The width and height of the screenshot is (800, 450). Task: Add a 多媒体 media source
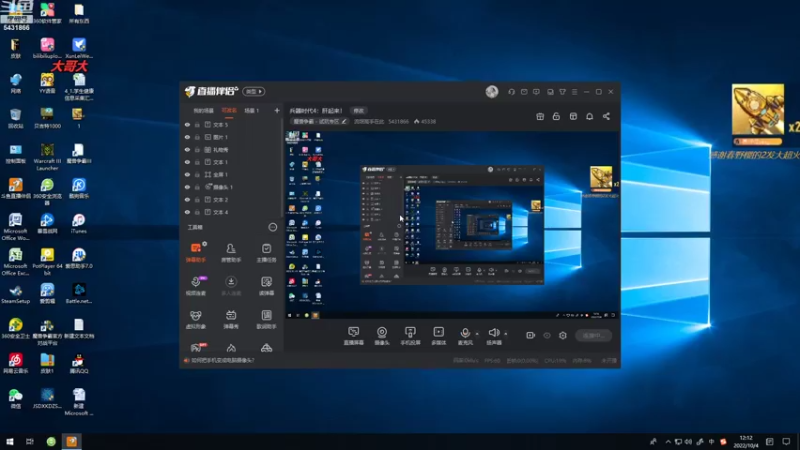(439, 336)
